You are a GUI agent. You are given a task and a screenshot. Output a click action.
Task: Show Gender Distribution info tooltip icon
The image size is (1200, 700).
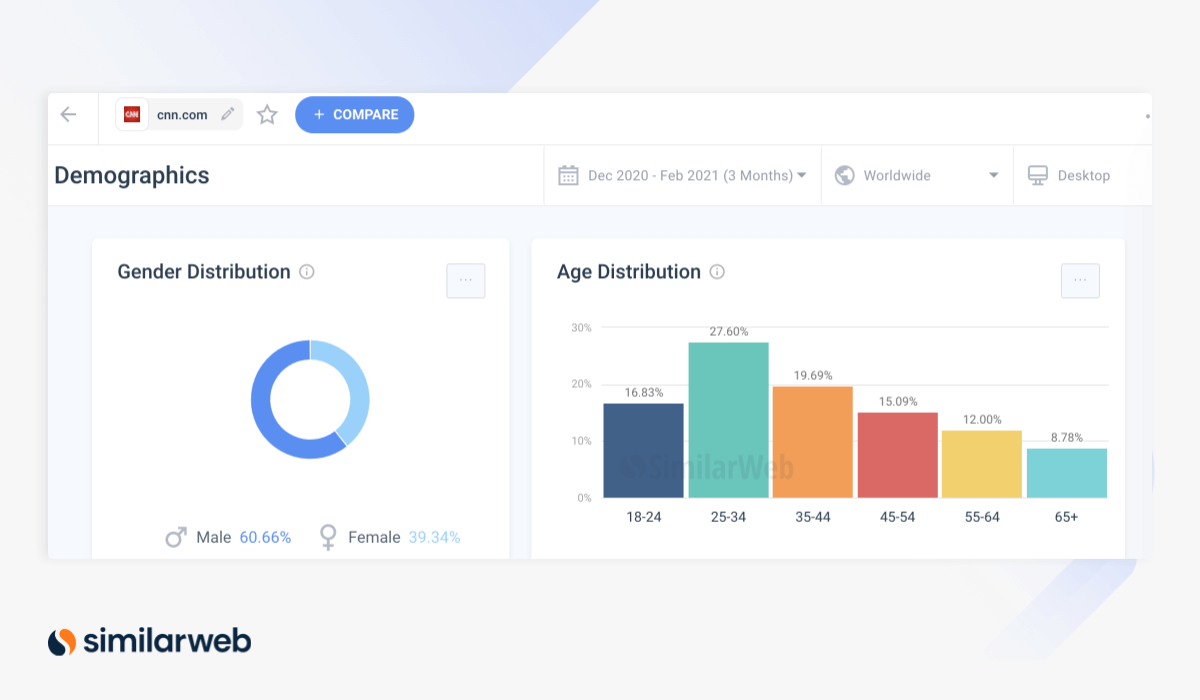coord(307,272)
